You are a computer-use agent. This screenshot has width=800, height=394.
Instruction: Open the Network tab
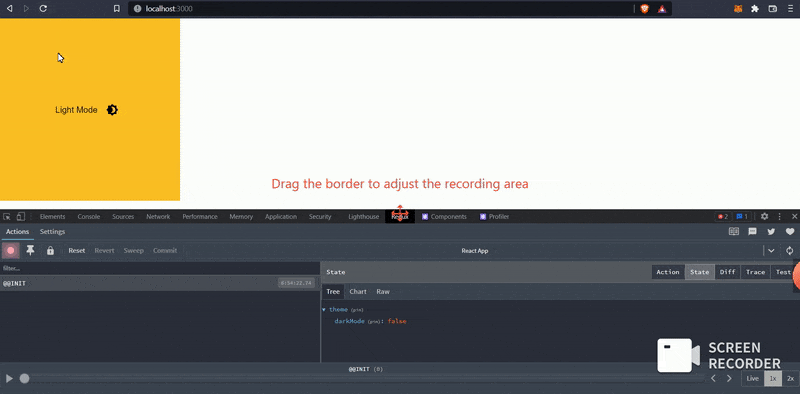point(158,216)
